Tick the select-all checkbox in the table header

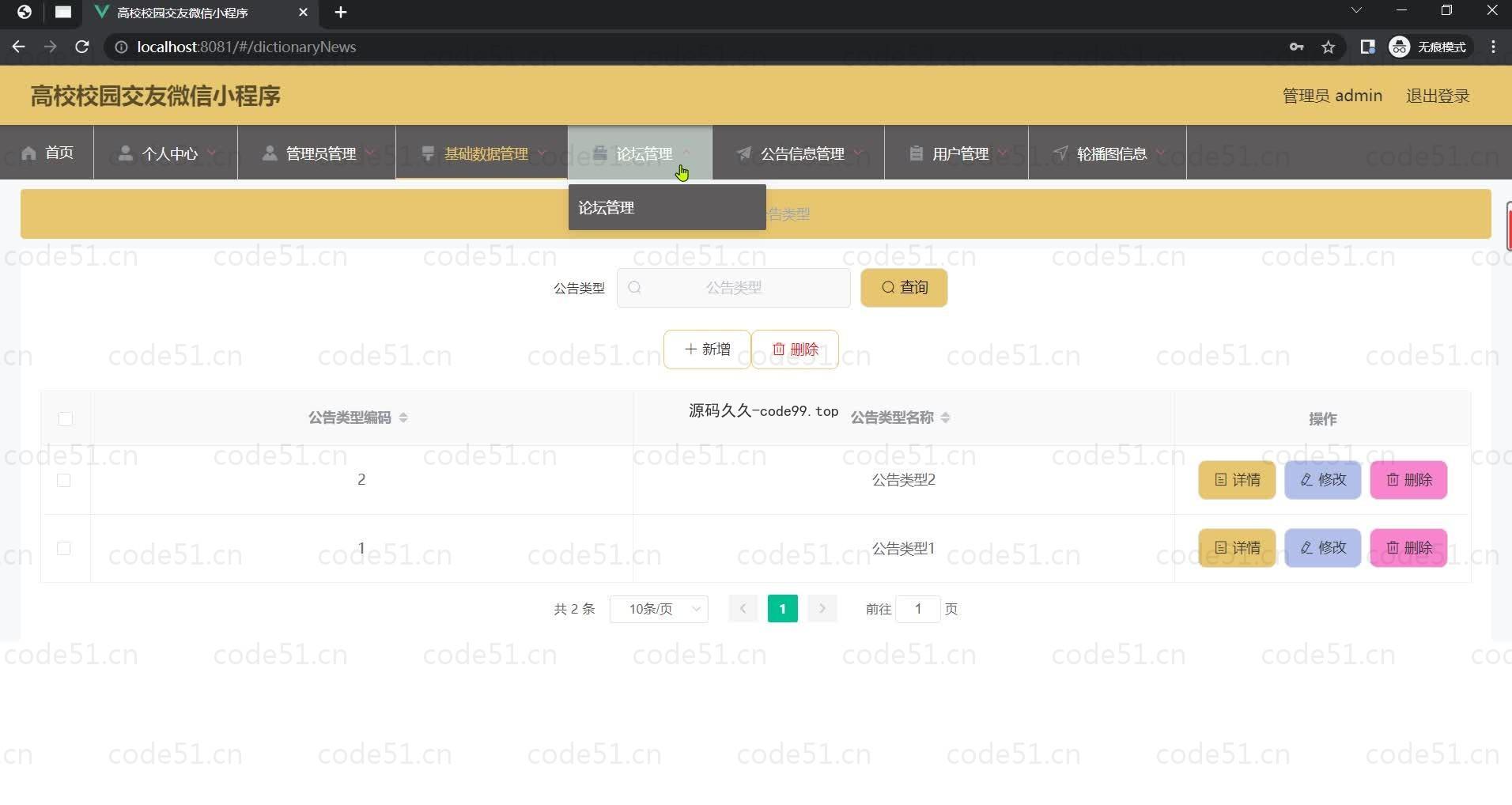coord(66,418)
